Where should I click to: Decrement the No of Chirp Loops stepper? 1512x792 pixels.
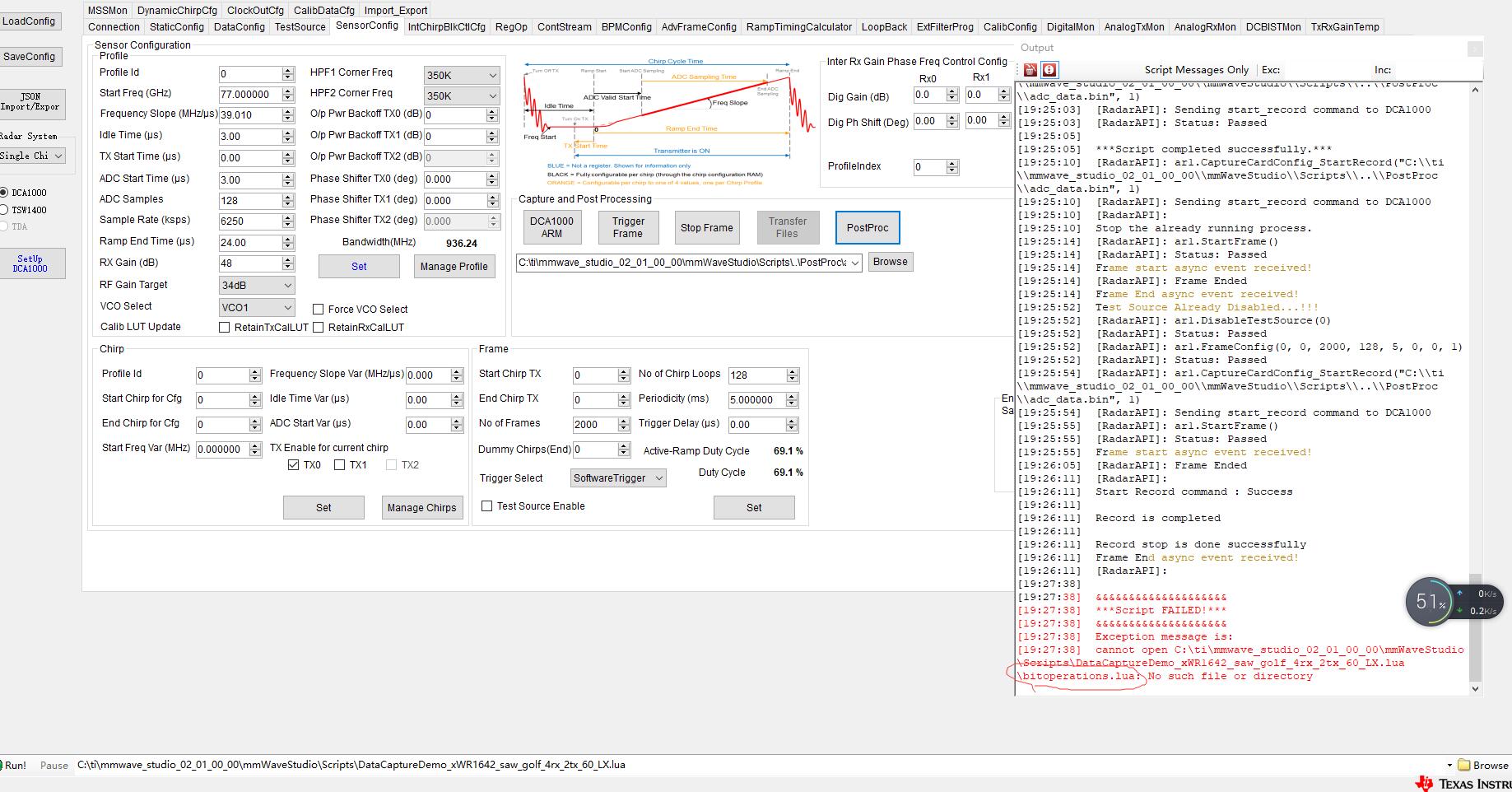(x=793, y=379)
